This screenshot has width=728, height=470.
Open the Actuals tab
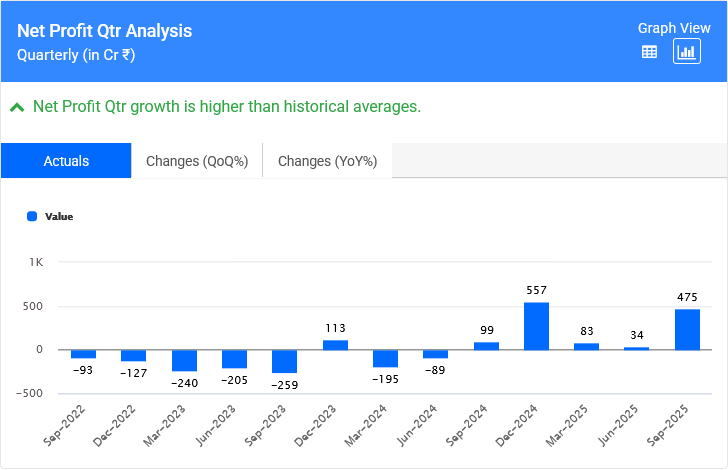coord(66,161)
